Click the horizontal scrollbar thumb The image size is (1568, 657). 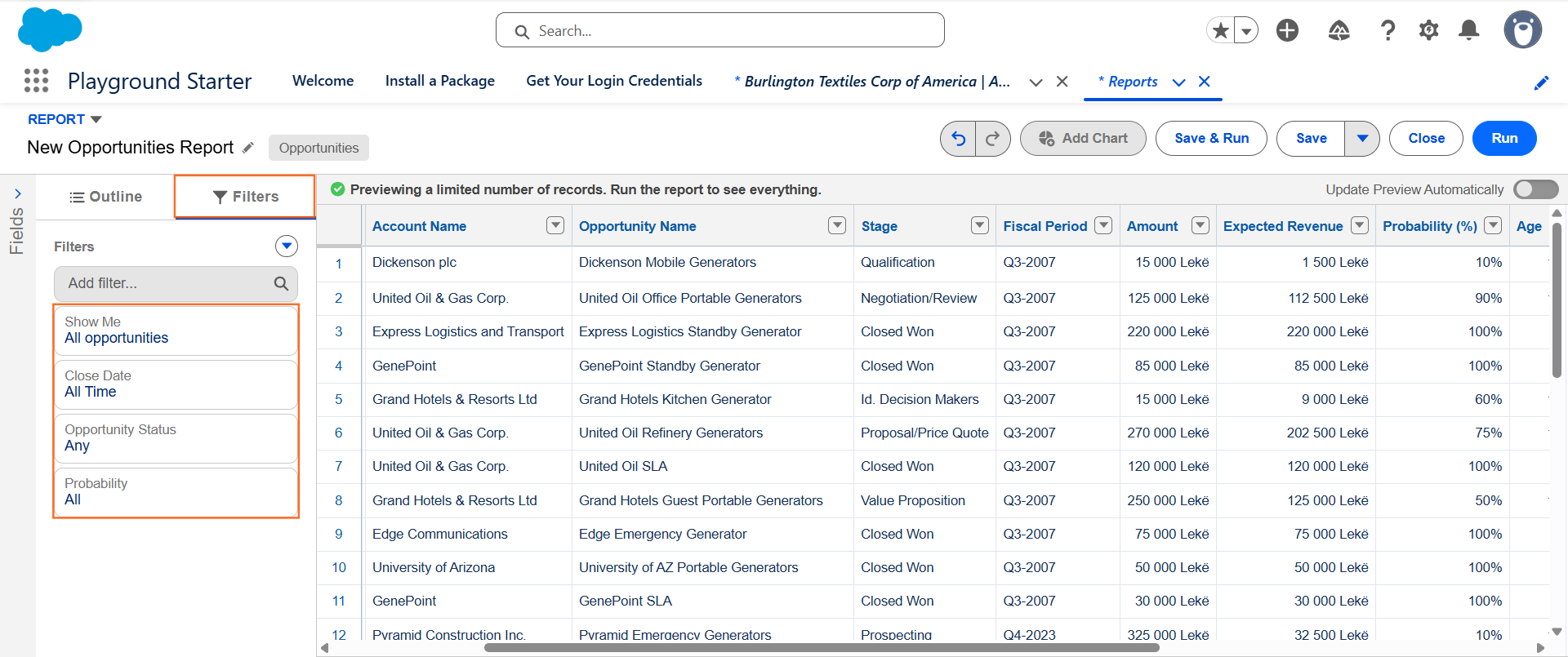pyautogui.click(x=822, y=648)
